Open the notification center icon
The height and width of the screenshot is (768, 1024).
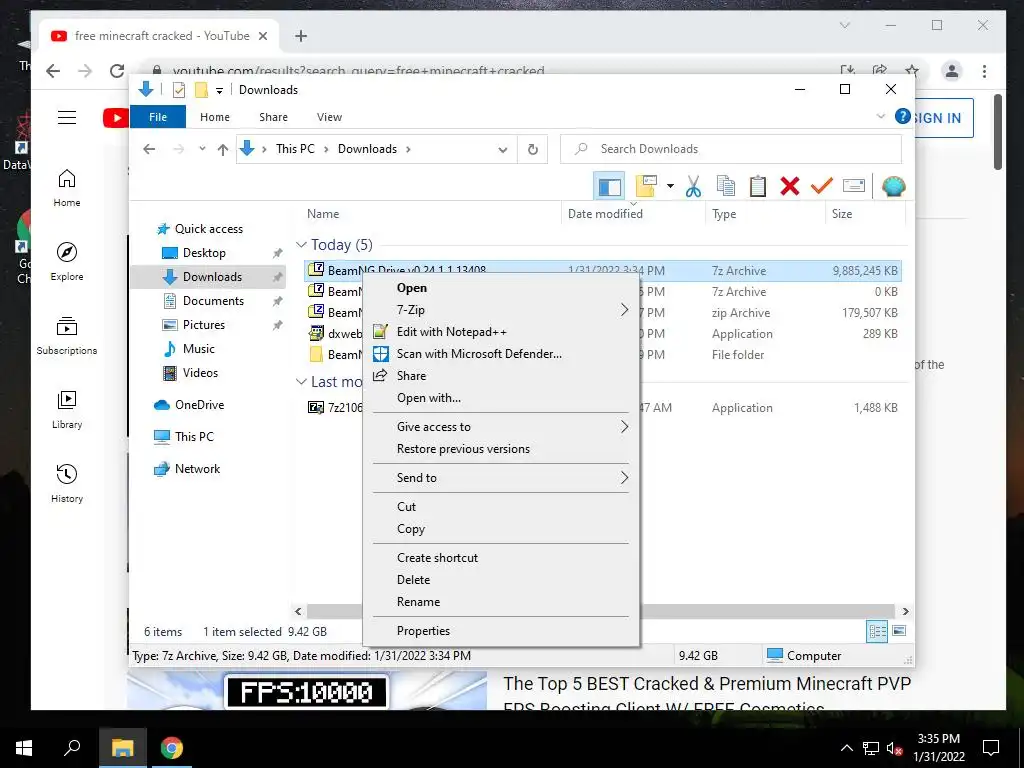(991, 748)
